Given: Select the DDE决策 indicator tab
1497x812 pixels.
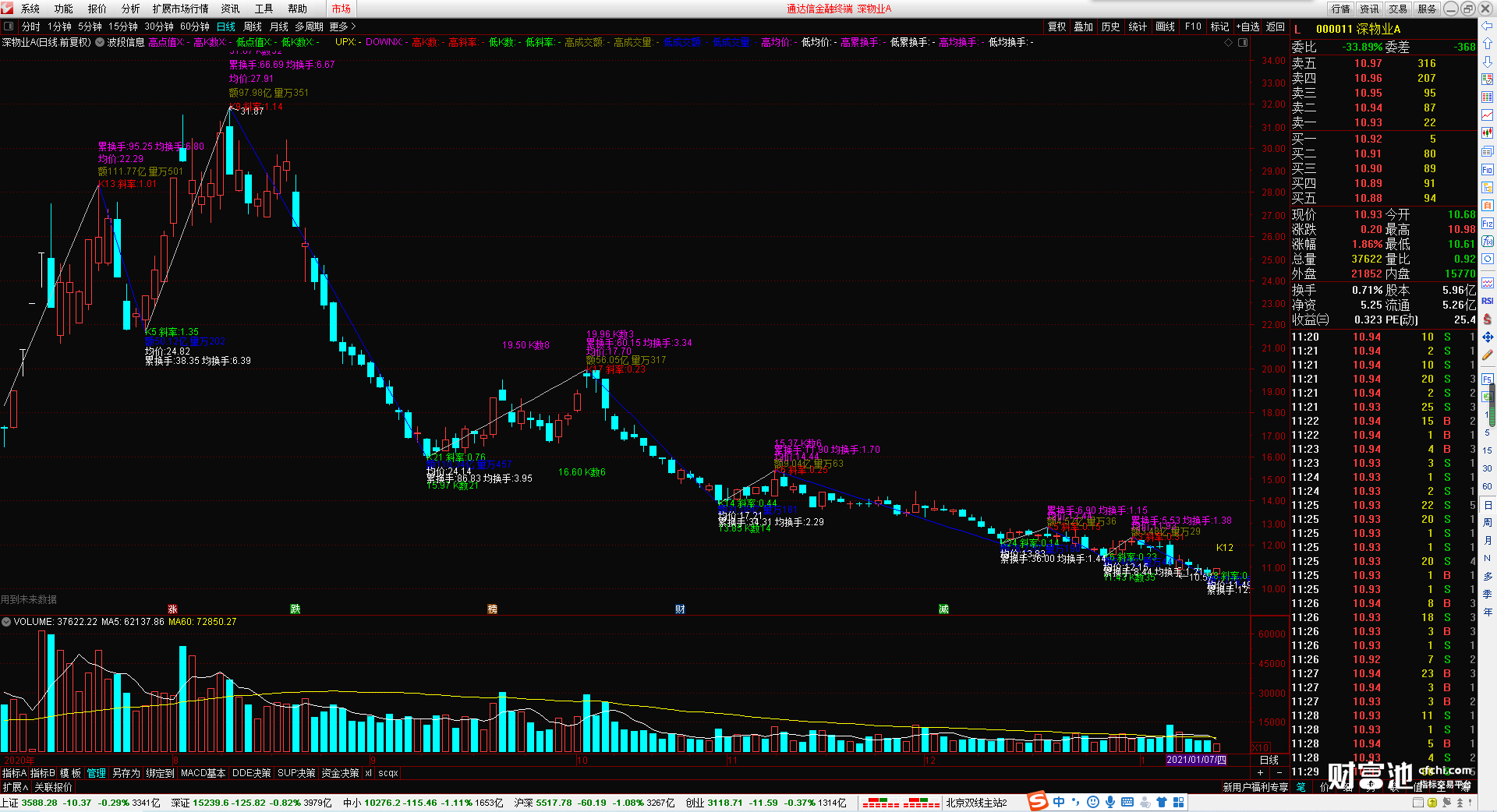Looking at the screenshot, I should (x=252, y=773).
